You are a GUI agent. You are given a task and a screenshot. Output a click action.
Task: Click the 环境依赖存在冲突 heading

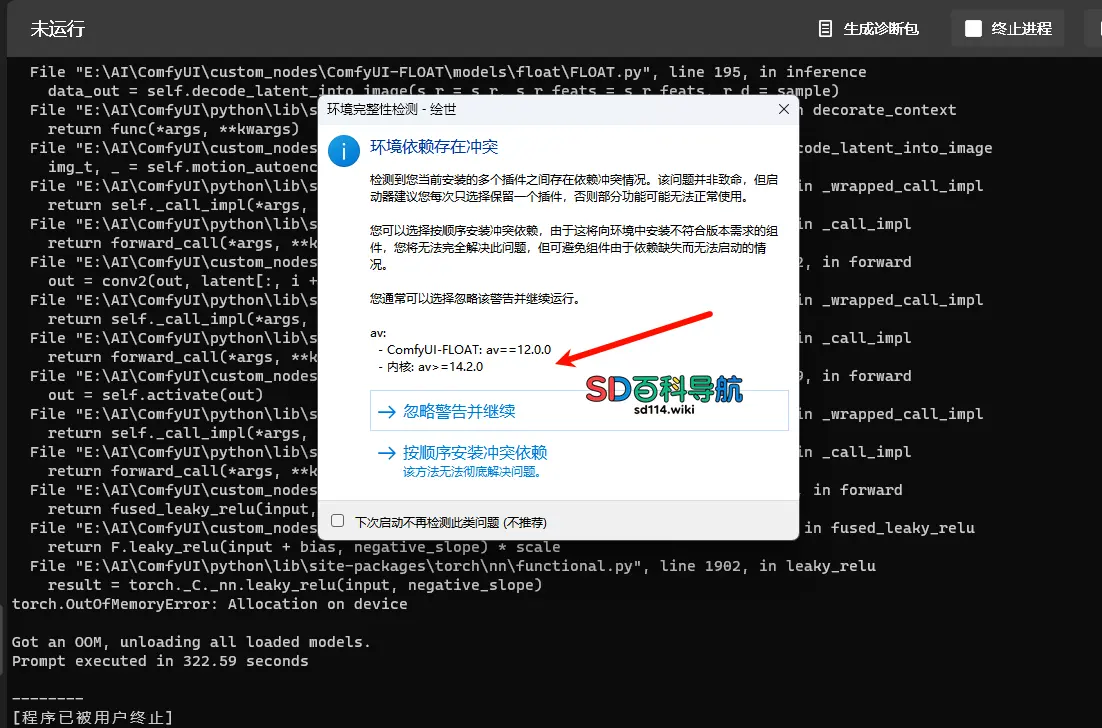tap(434, 147)
